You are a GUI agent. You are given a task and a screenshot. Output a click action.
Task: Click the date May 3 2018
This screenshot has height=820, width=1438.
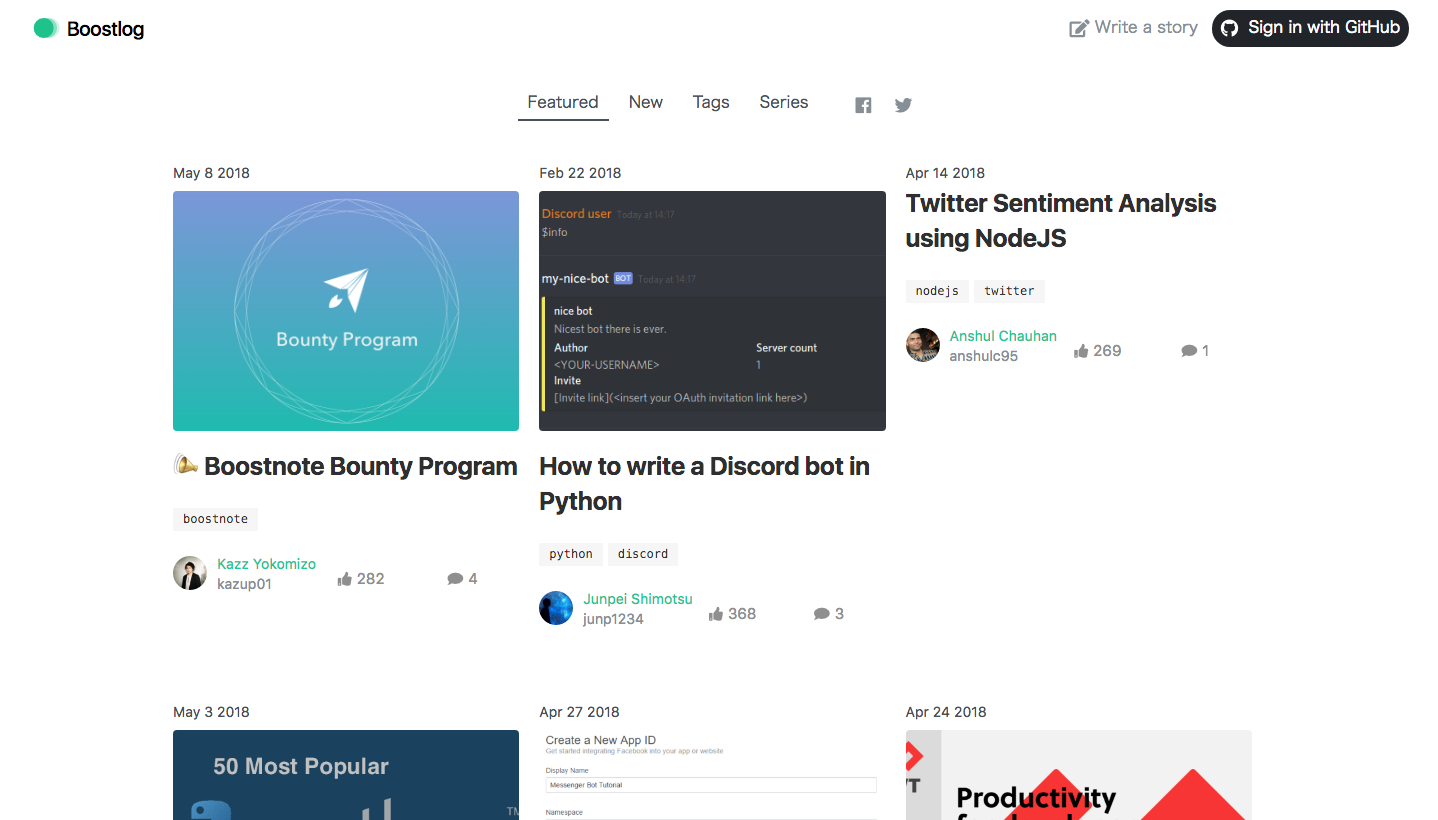pyautogui.click(x=211, y=712)
